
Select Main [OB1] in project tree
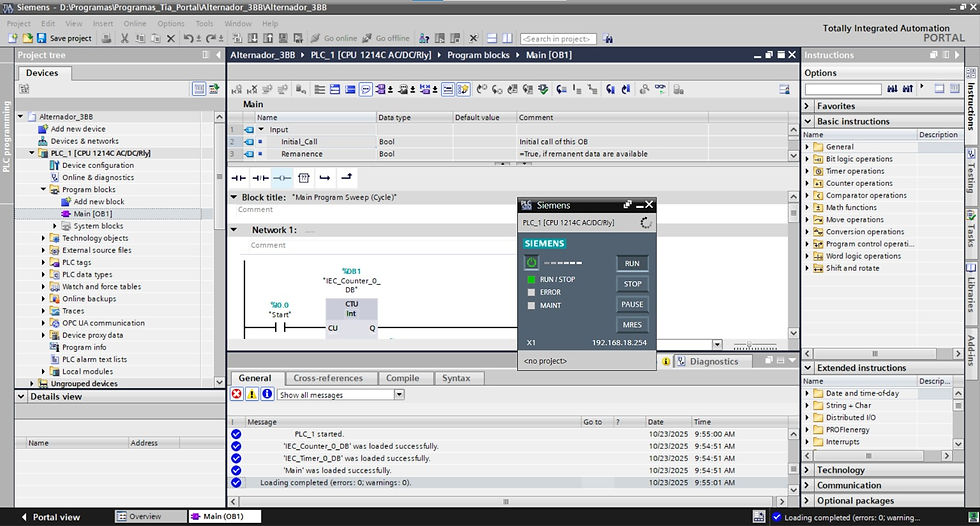[x=92, y=214]
